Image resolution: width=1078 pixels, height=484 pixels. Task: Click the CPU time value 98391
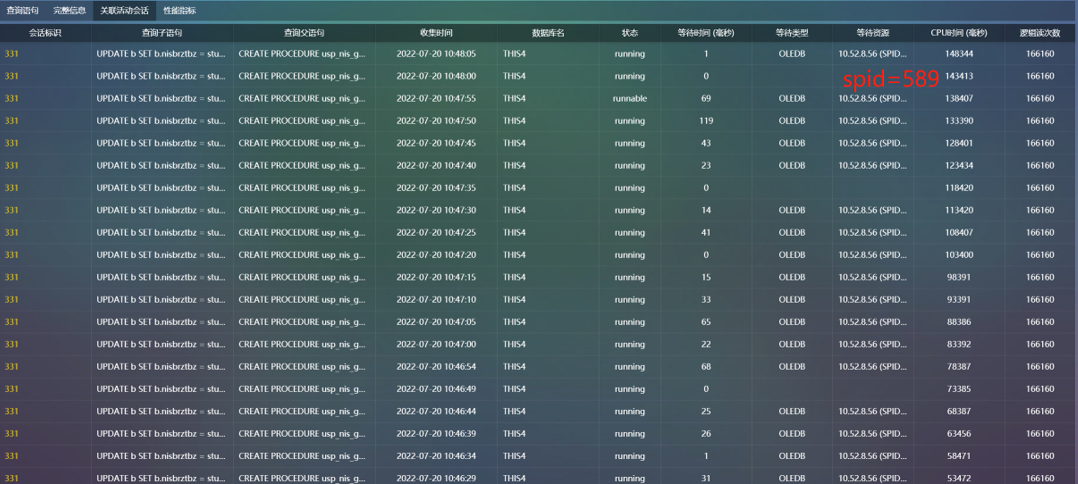tap(959, 277)
